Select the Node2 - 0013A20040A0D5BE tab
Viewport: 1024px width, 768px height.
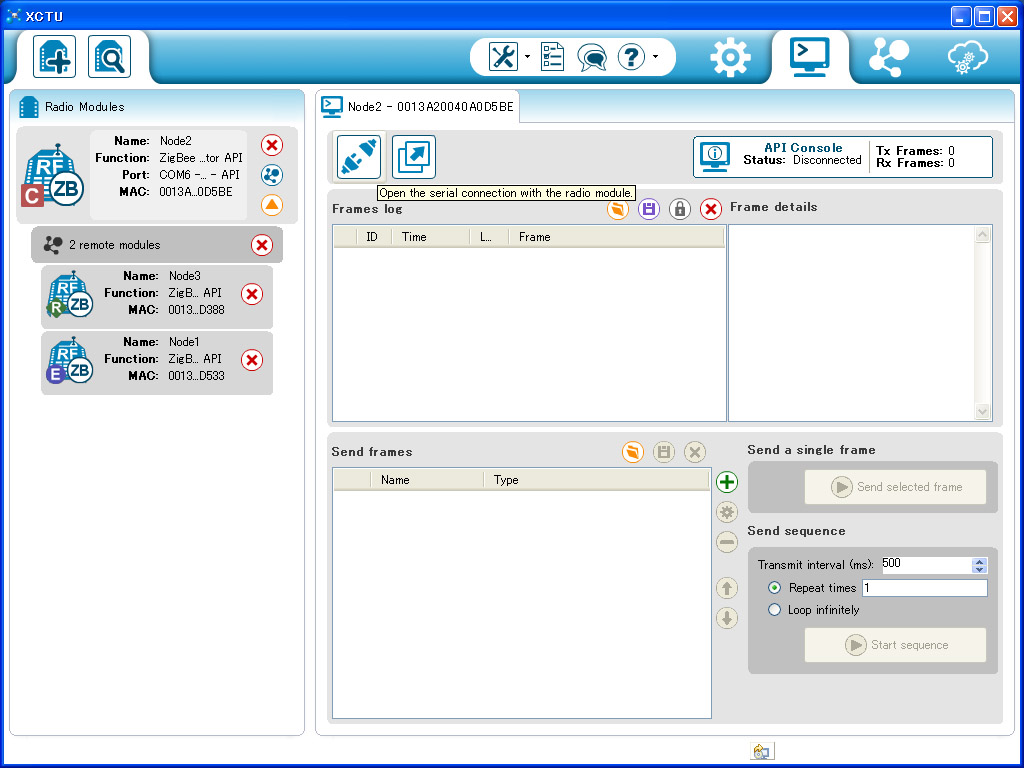(418, 106)
